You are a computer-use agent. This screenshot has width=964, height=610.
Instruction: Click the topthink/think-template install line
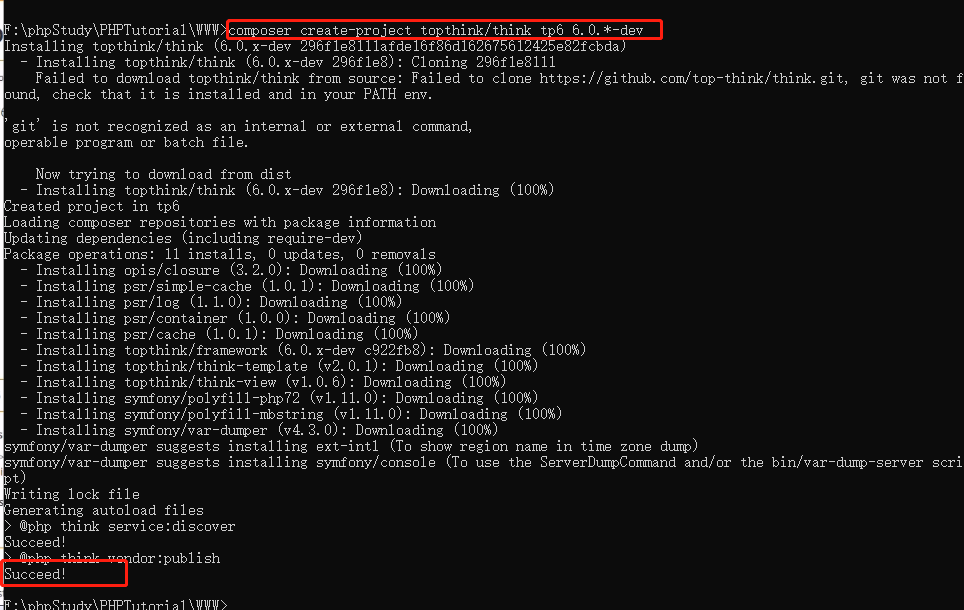point(279,366)
